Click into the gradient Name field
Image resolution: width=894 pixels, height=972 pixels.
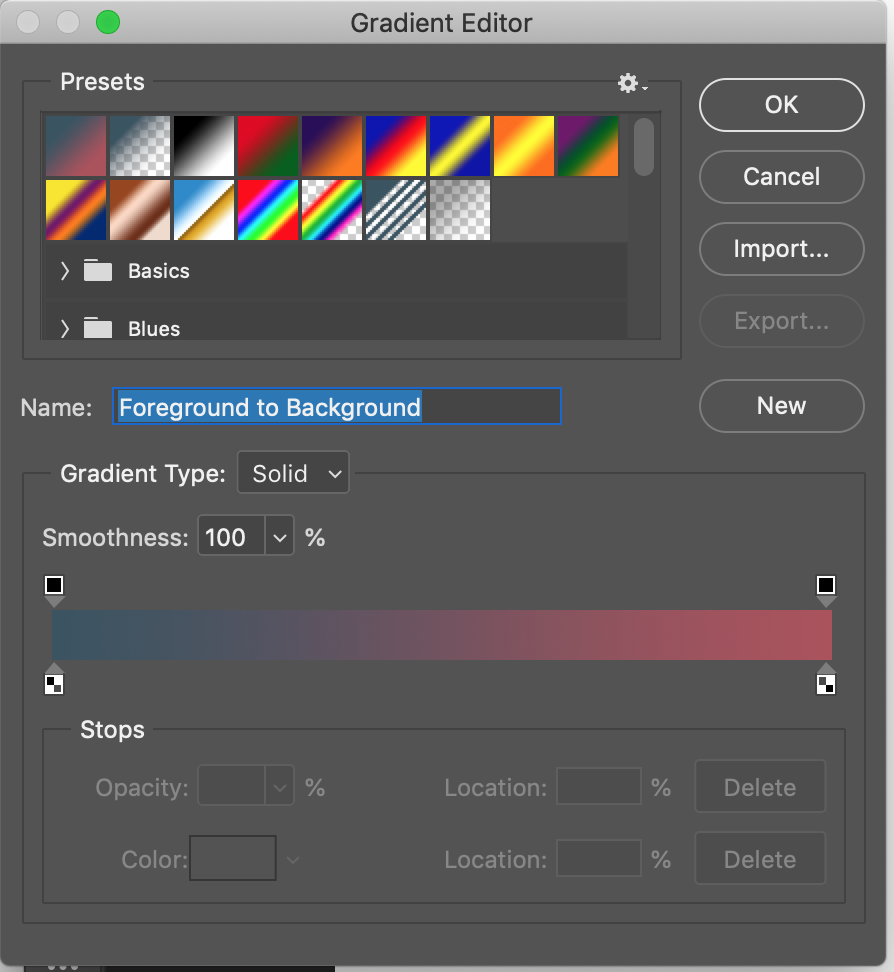tap(337, 407)
